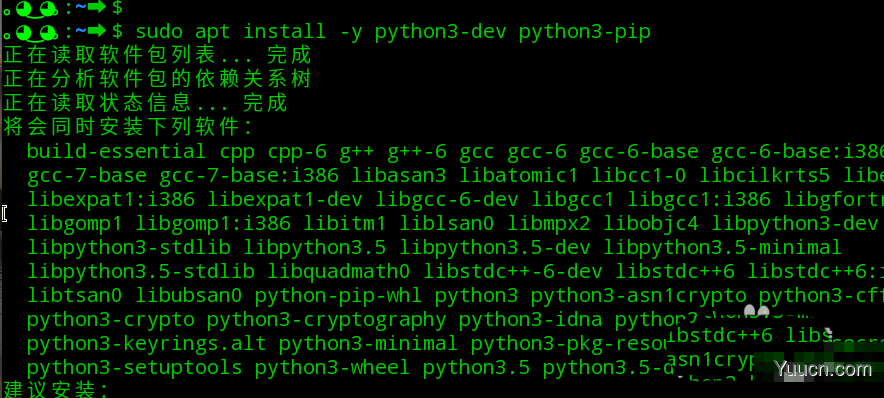Viewport: 884px width, 398px height.
Task: Click the package name libubsan0
Action: 188,295
